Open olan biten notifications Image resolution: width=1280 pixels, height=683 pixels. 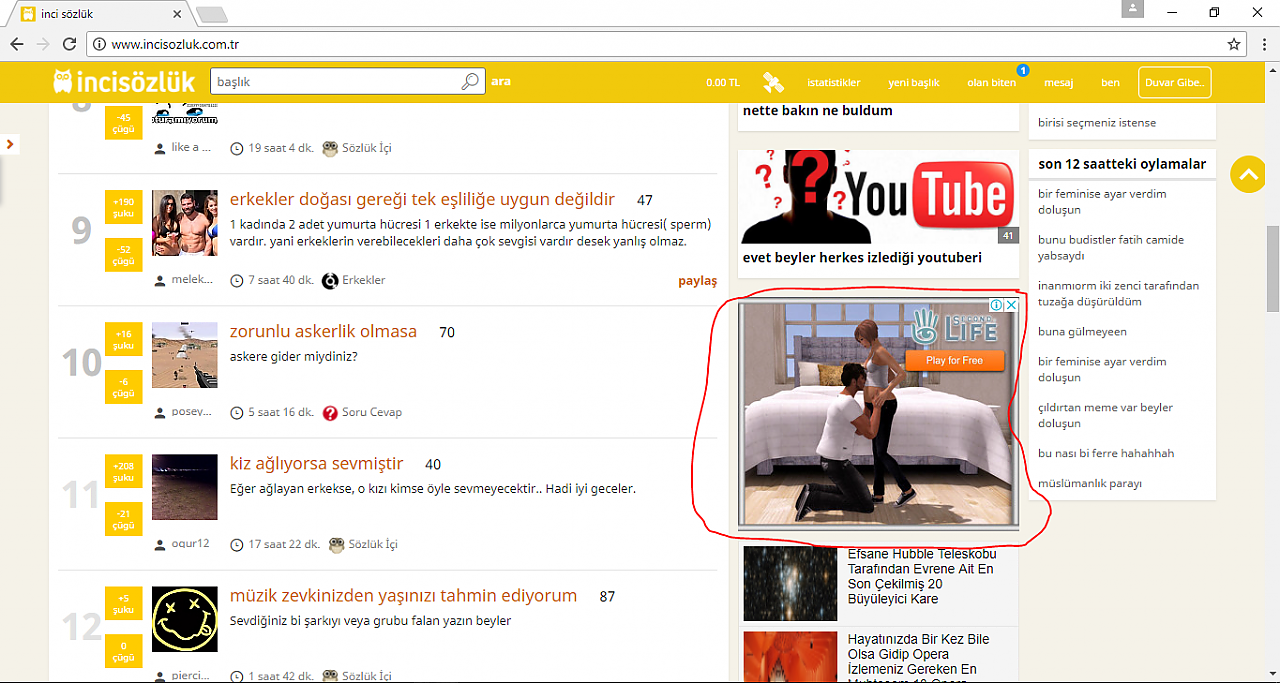pos(991,83)
